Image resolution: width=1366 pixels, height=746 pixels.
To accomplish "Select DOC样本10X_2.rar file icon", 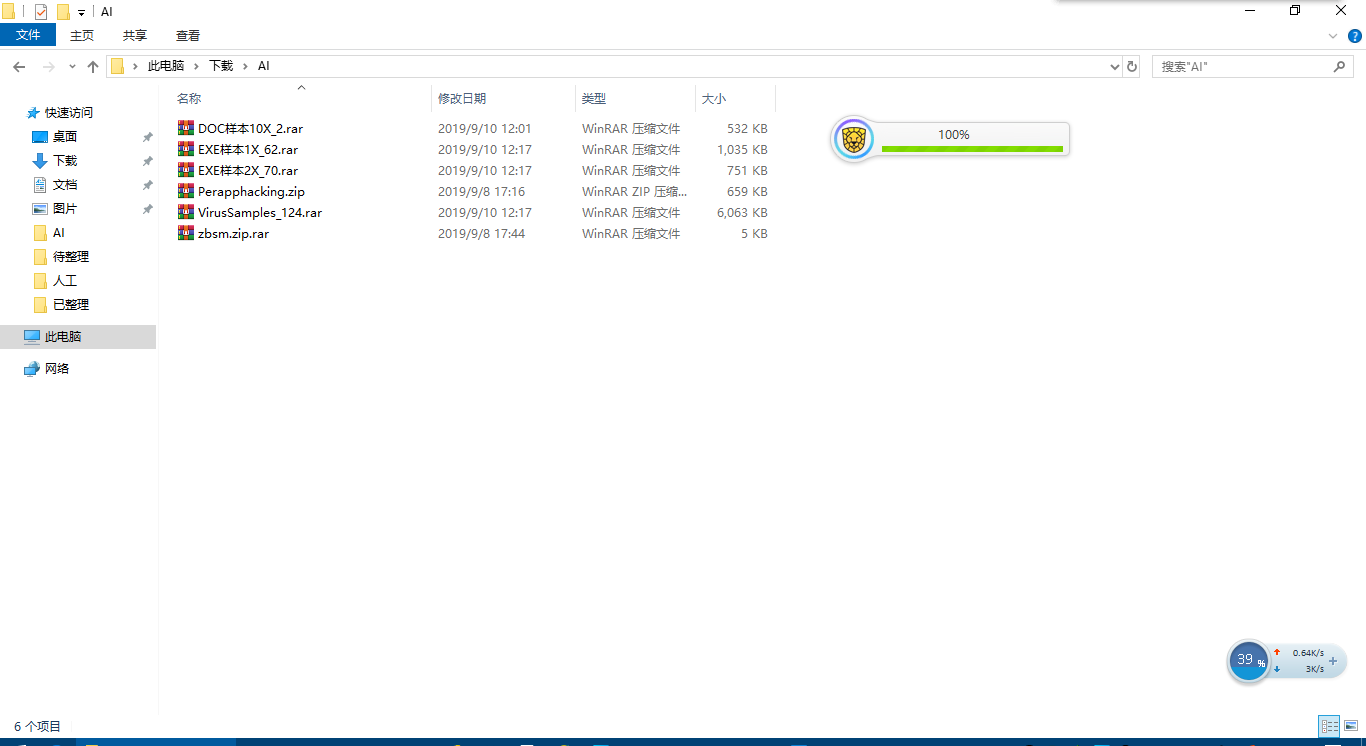I will (185, 128).
